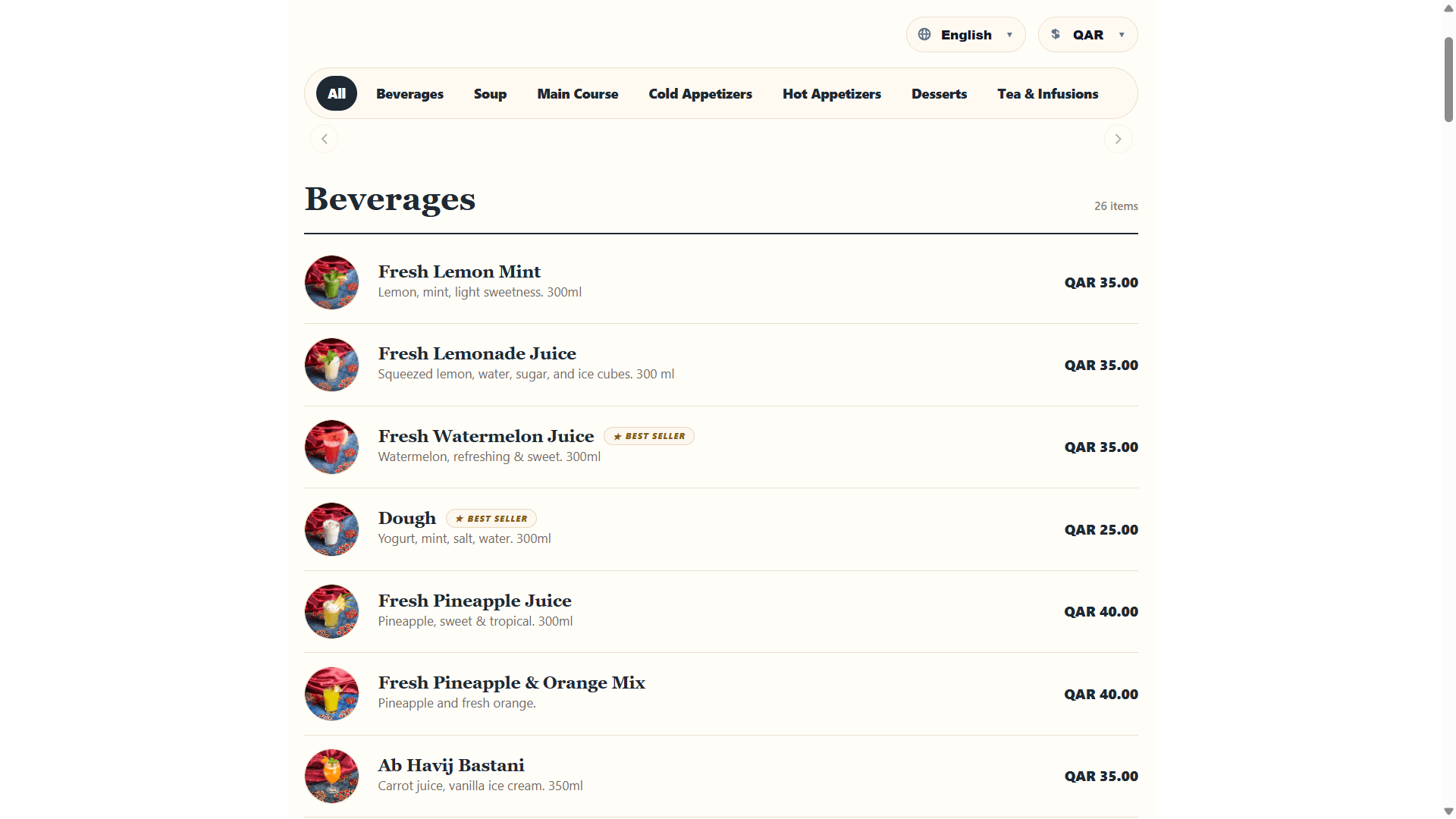Viewport: 1456px width, 819px height.
Task: Click the scrollbar up arrow
Action: click(x=1448, y=8)
